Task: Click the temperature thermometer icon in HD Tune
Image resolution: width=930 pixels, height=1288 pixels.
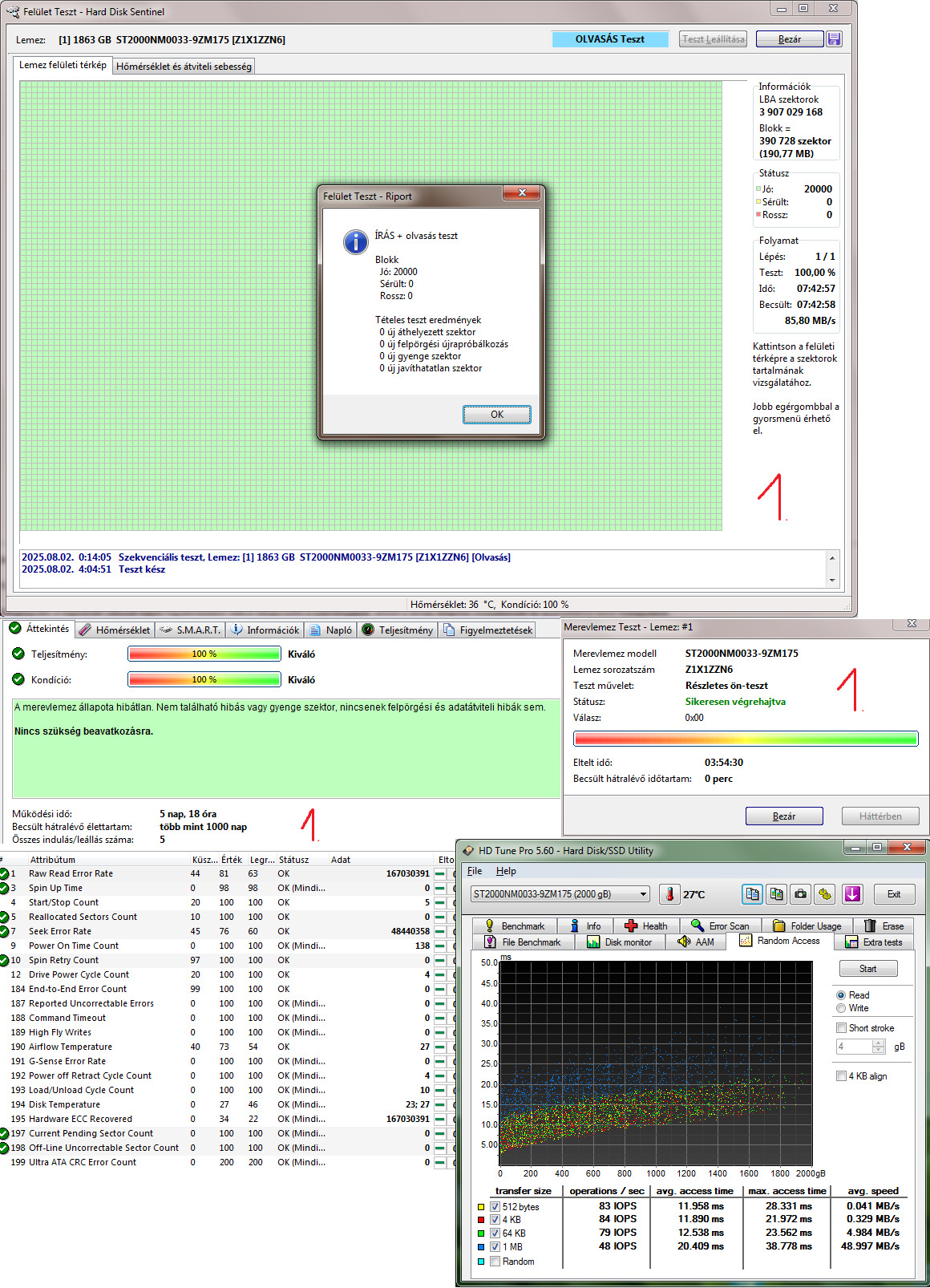Action: click(670, 894)
